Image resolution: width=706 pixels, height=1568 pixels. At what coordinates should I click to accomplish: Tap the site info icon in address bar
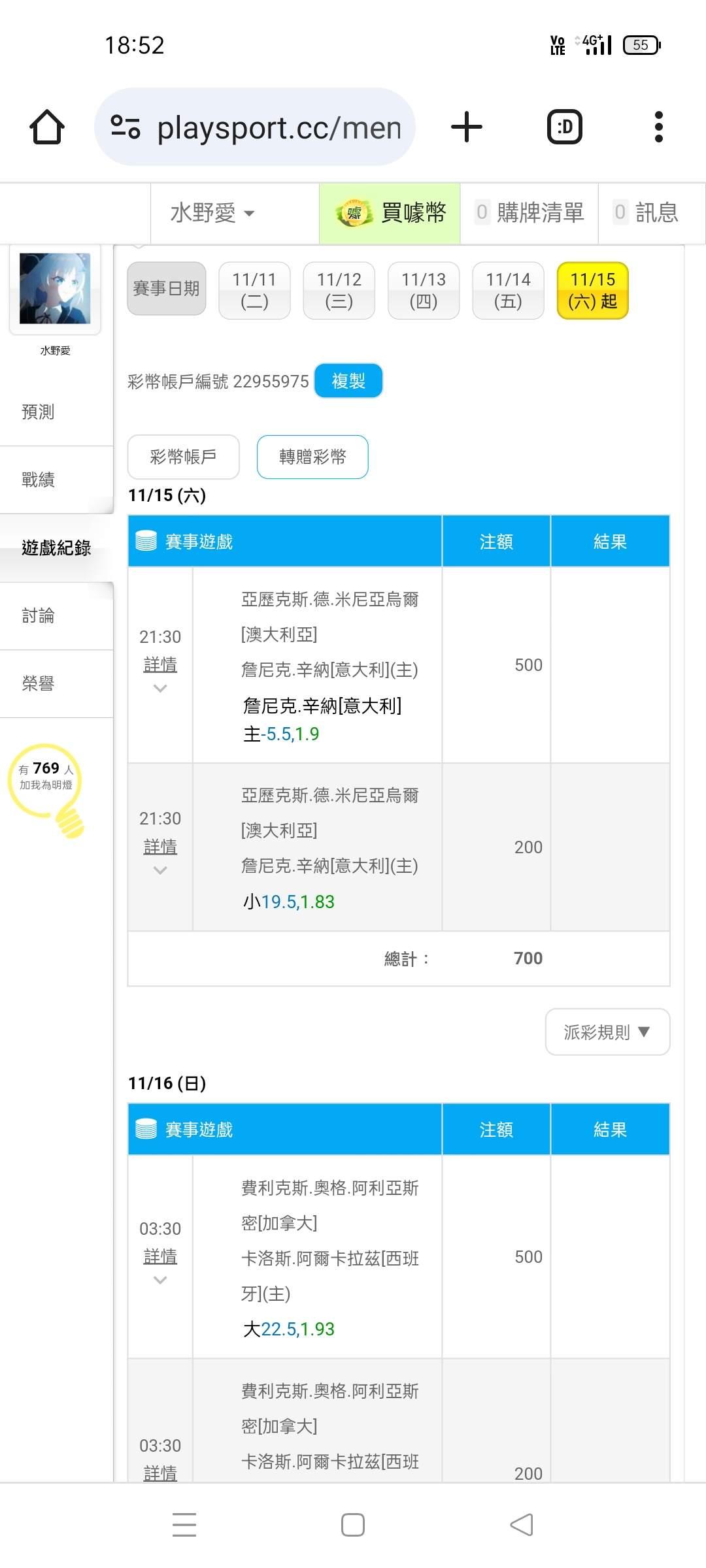(125, 127)
